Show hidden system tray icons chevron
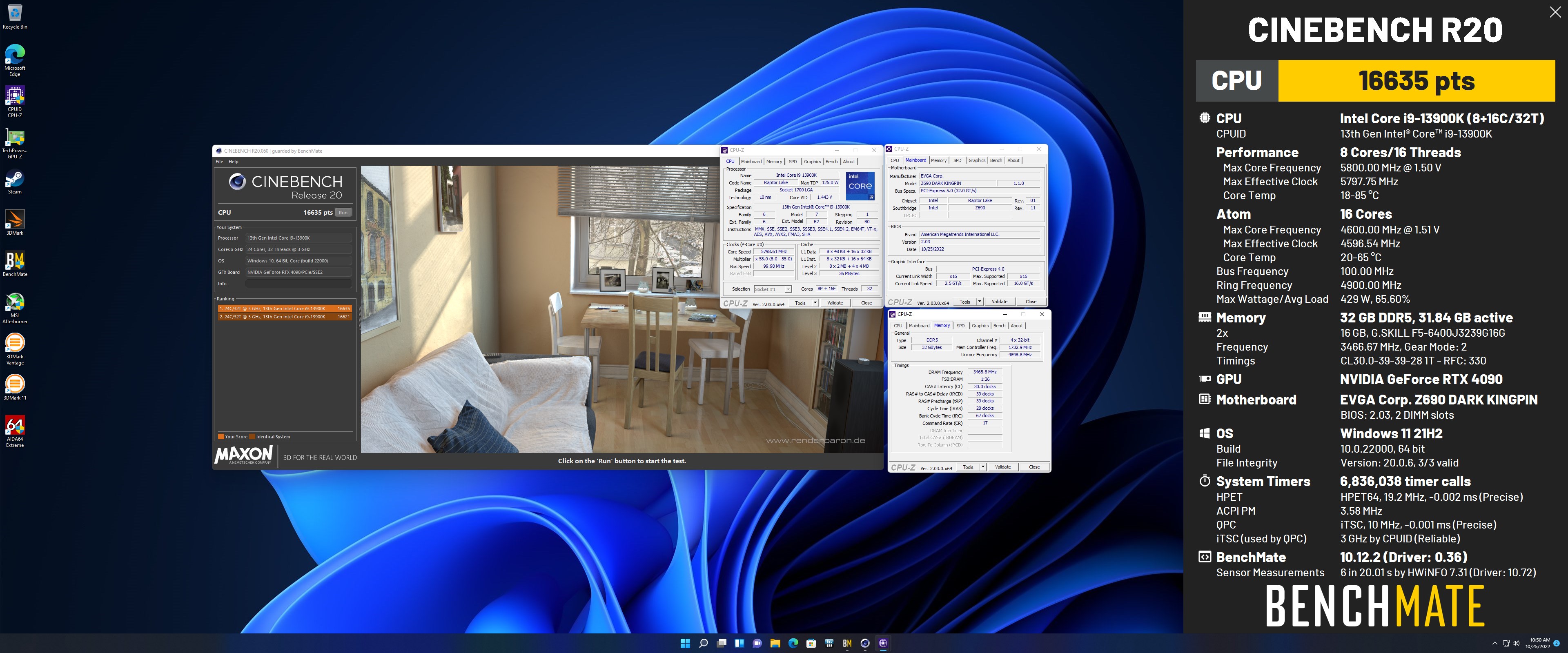Viewport: 1568px width, 653px height. tap(1494, 643)
